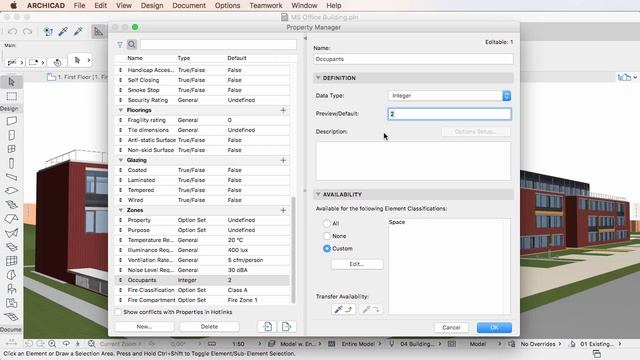Open the Data Type dropdown

(449, 96)
